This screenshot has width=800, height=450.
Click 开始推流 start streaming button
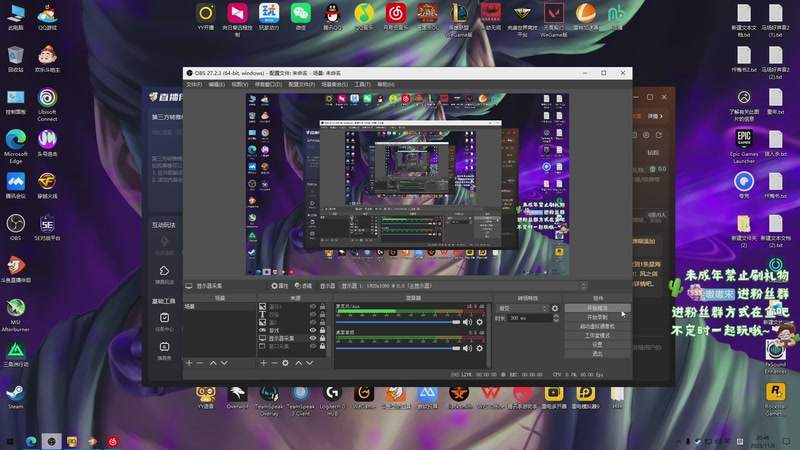click(x=597, y=308)
